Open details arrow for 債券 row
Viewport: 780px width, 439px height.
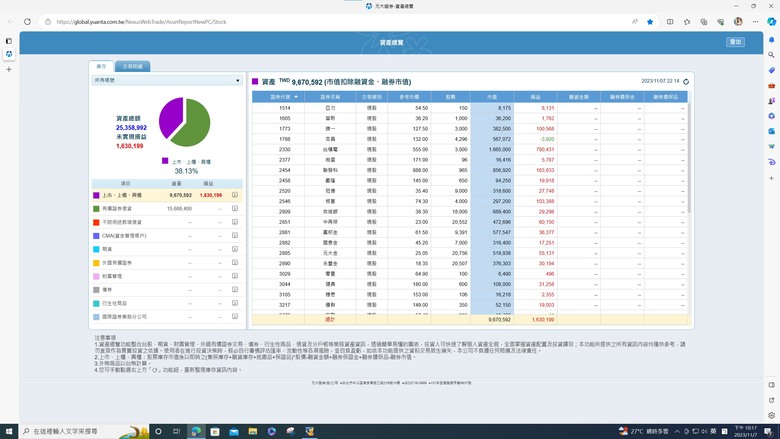[x=235, y=289]
